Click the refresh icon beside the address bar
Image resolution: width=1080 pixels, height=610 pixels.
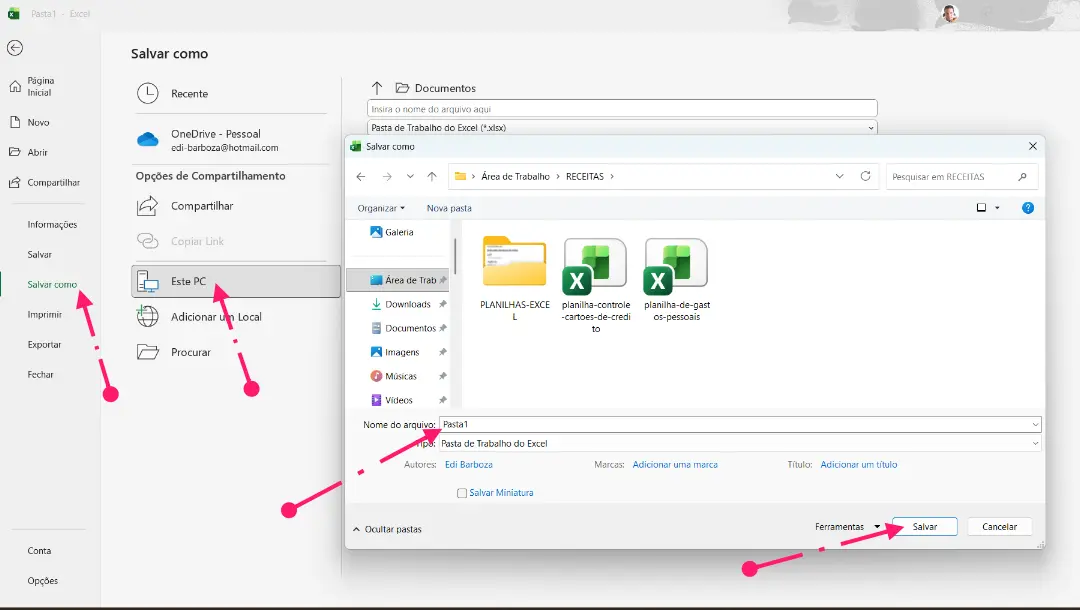[x=866, y=176]
